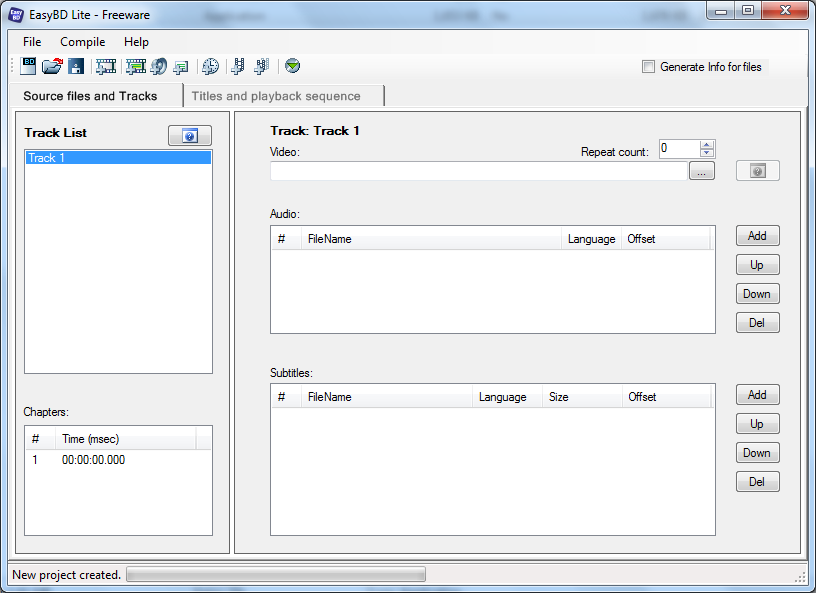Click the toolbar drag grip handle
This screenshot has width=816, height=593.
coord(13,66)
